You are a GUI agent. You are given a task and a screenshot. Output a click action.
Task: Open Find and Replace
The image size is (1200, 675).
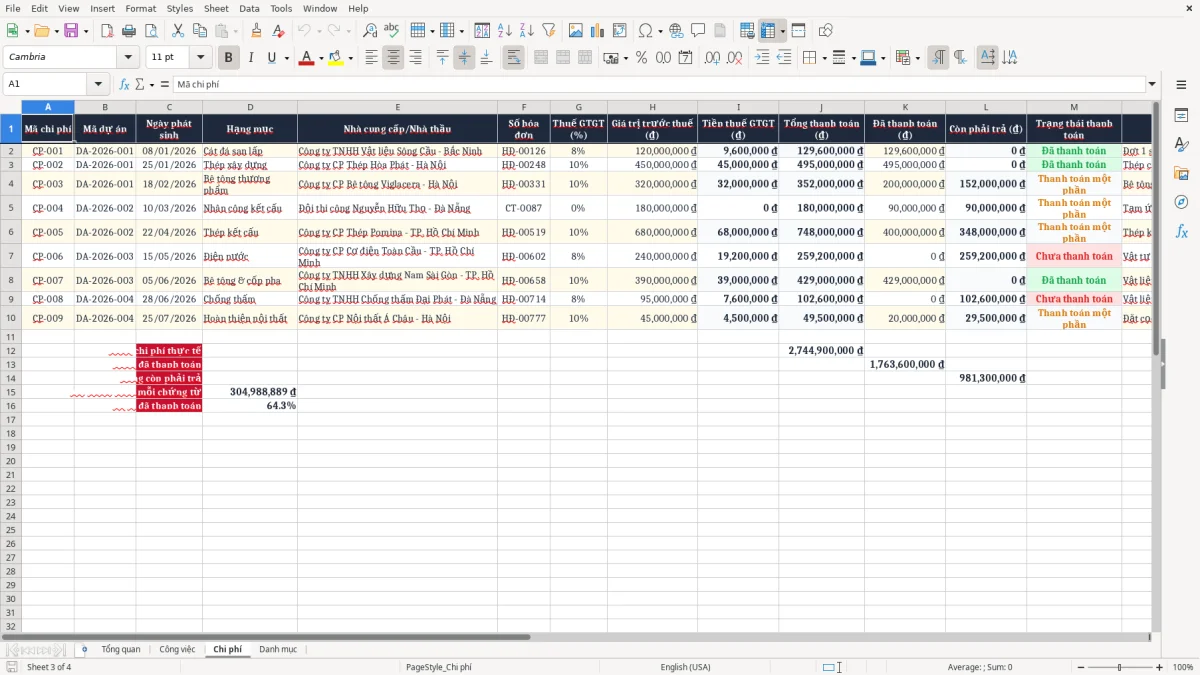click(x=370, y=31)
